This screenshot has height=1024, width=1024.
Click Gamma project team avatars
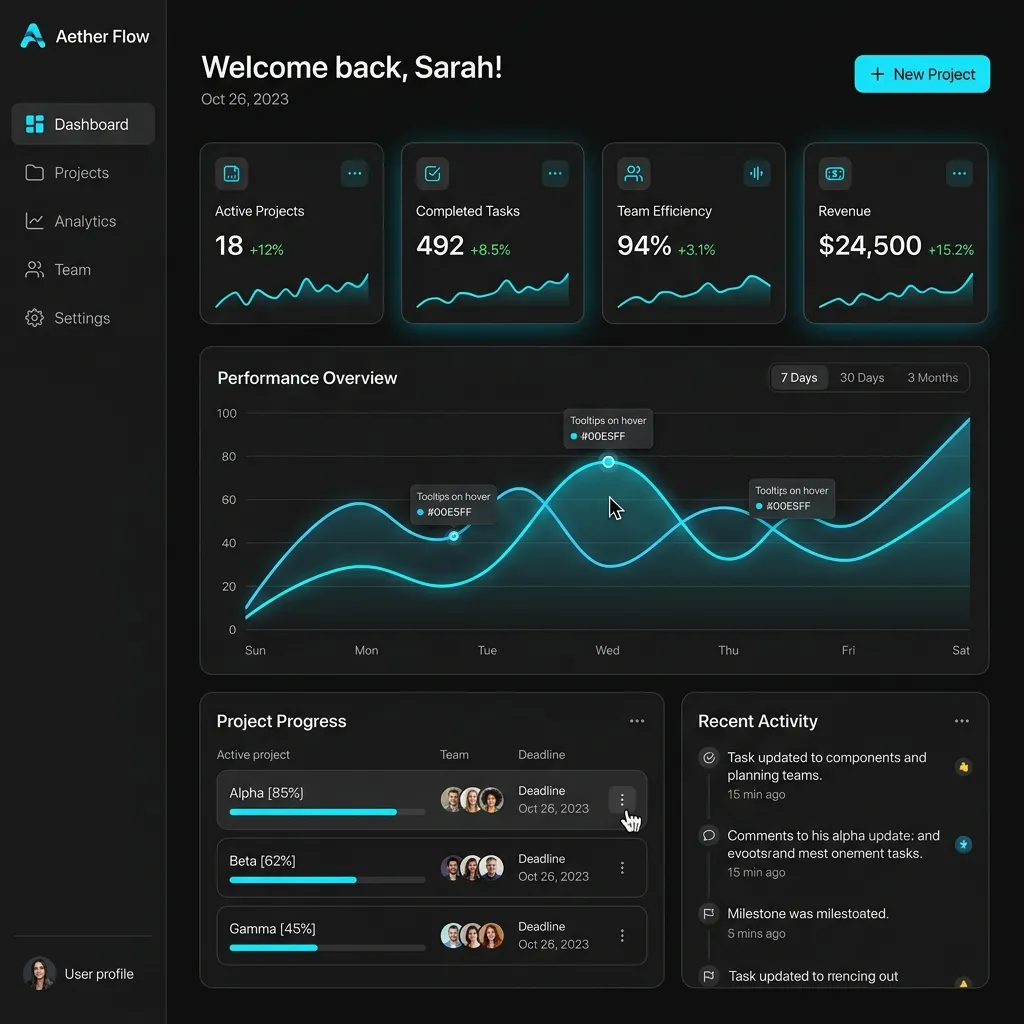[472, 936]
